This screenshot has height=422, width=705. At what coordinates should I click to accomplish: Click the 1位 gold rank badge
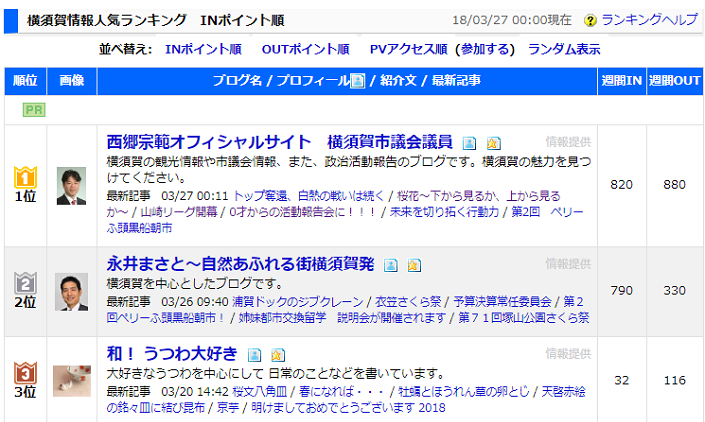click(24, 177)
